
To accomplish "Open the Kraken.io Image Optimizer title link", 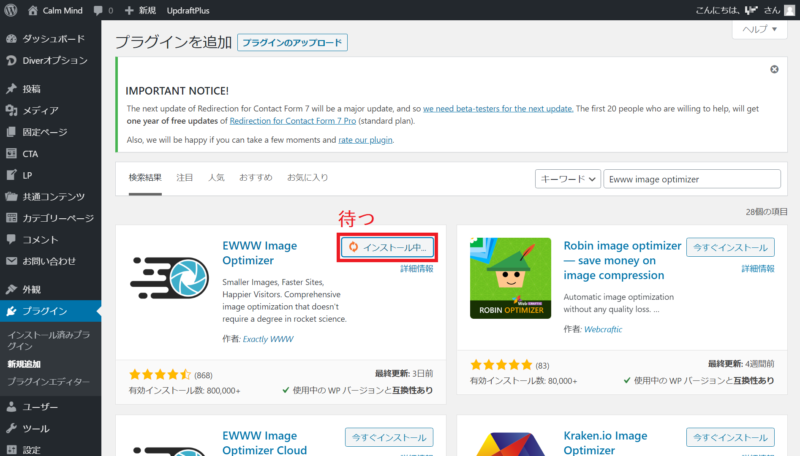I will pos(605,443).
